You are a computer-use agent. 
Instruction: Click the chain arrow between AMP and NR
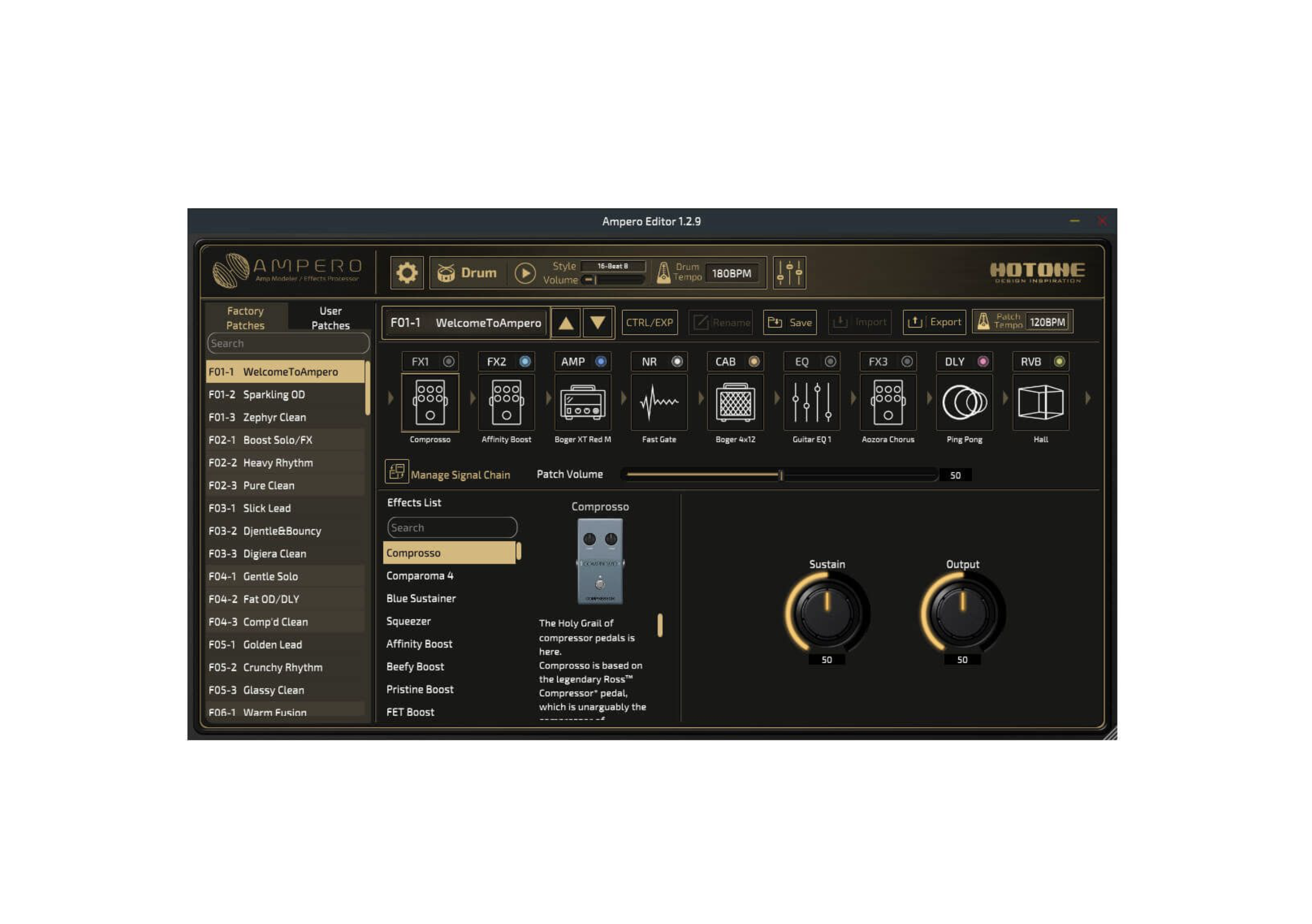point(624,398)
